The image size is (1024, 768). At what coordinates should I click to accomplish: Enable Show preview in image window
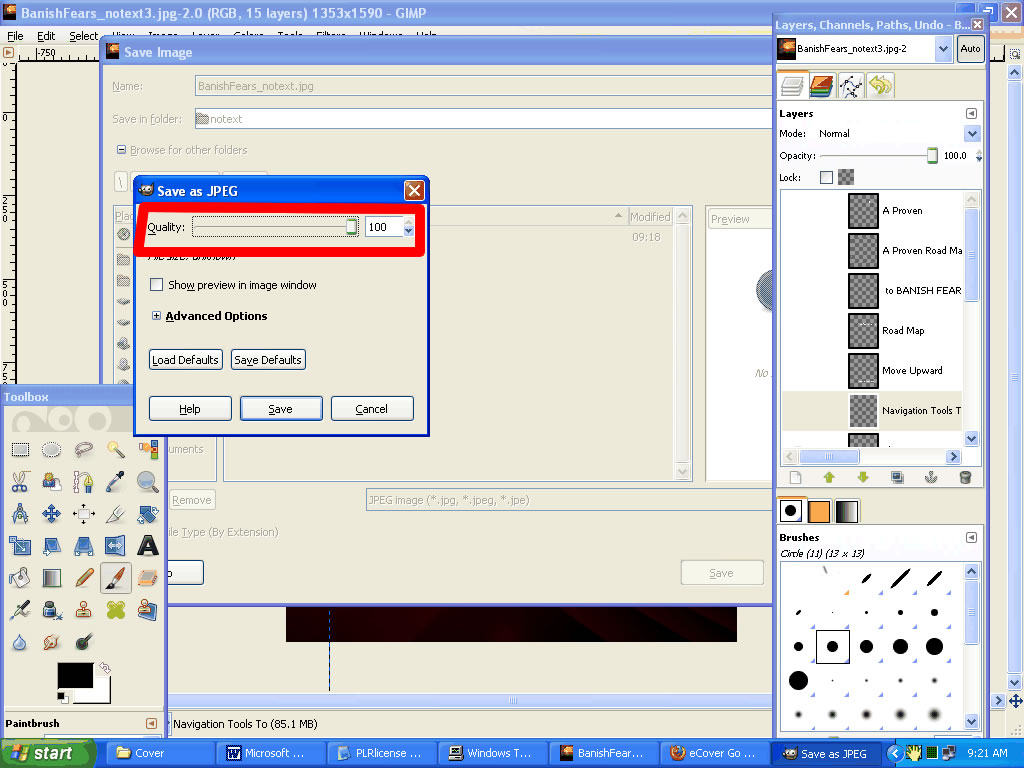156,285
